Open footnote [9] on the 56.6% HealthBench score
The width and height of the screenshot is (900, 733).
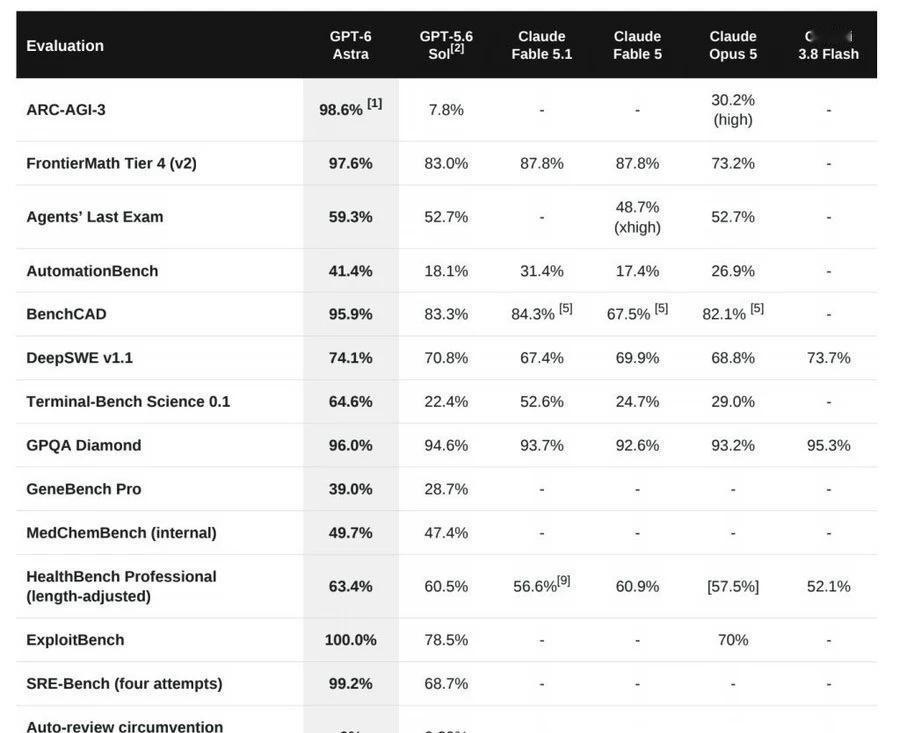pos(564,580)
